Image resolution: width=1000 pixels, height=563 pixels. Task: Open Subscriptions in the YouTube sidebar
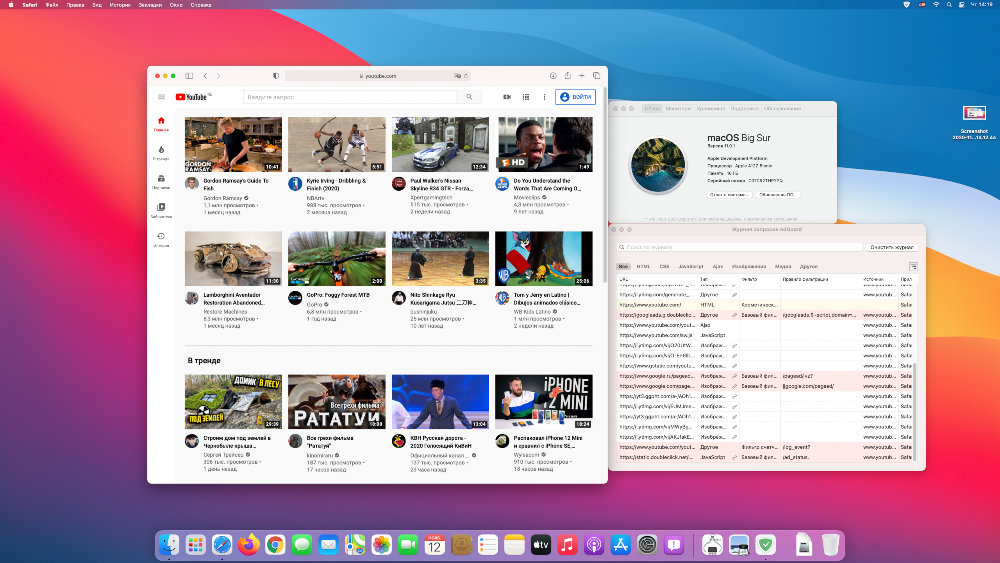[x=161, y=181]
